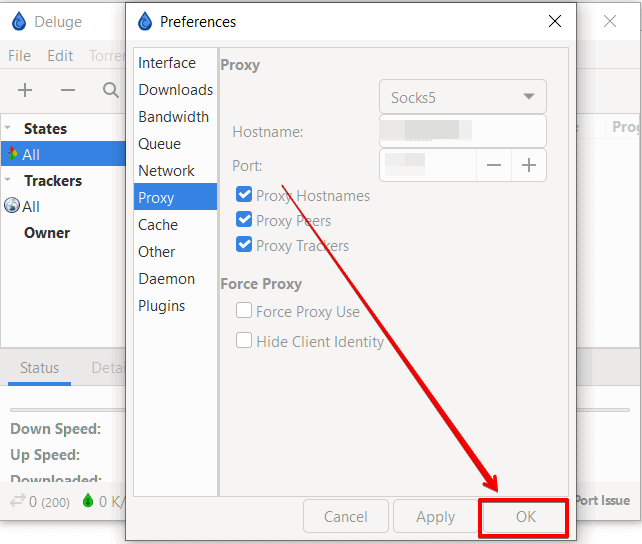Switch to the Details tab
The height and width of the screenshot is (544, 642).
(x=108, y=368)
